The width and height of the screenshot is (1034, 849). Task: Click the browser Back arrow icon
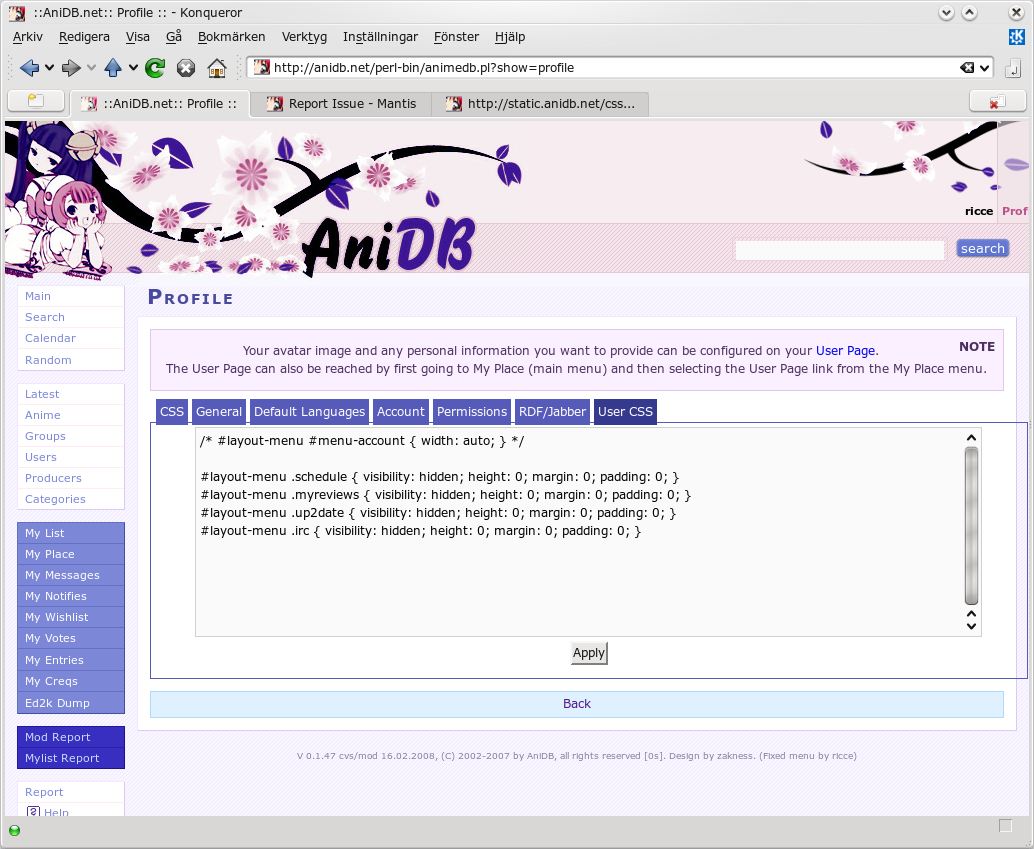[x=28, y=68]
